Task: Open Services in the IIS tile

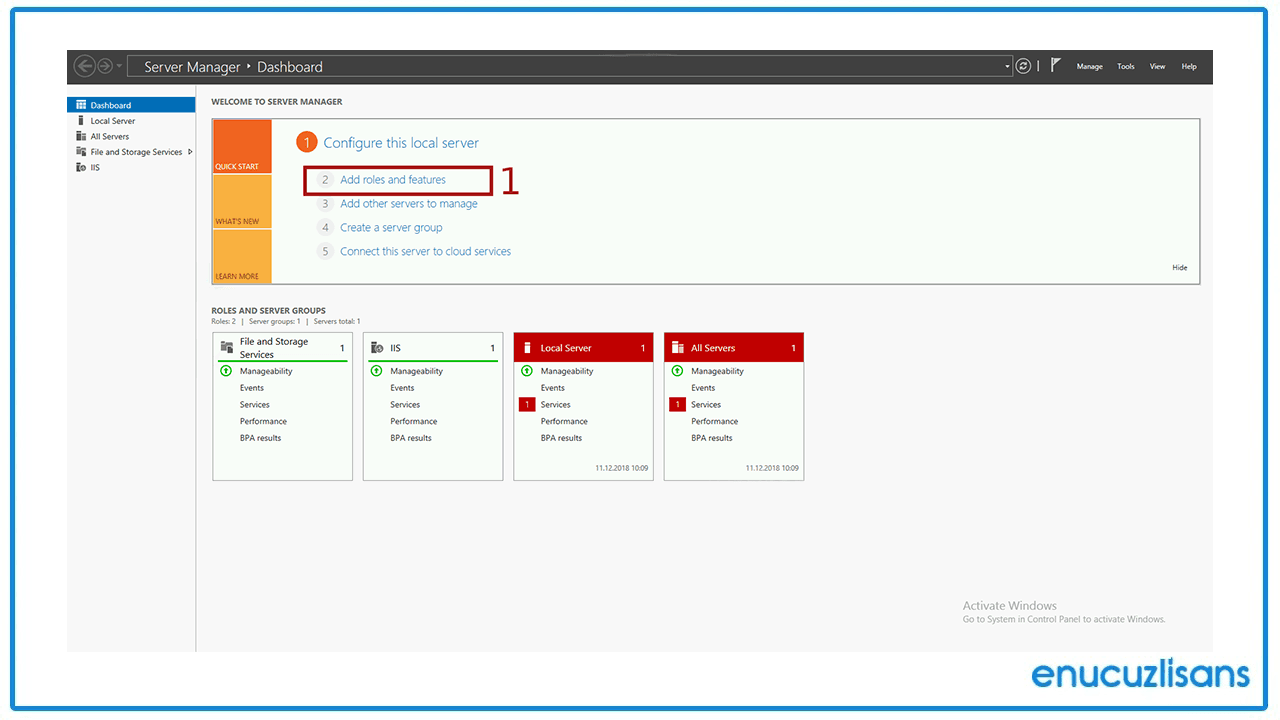Action: click(x=405, y=405)
